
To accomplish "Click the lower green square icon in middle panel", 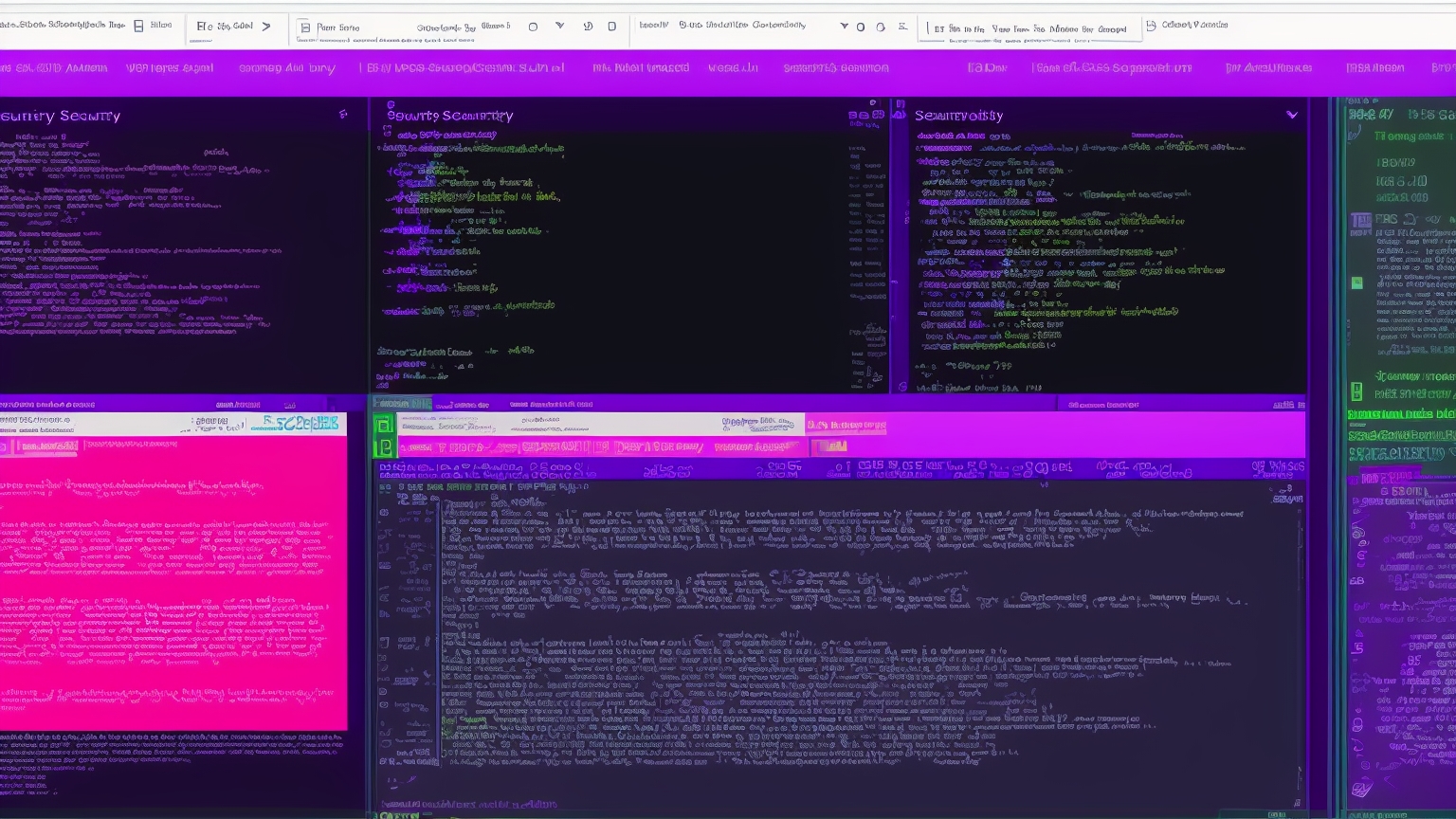I will click(x=384, y=446).
